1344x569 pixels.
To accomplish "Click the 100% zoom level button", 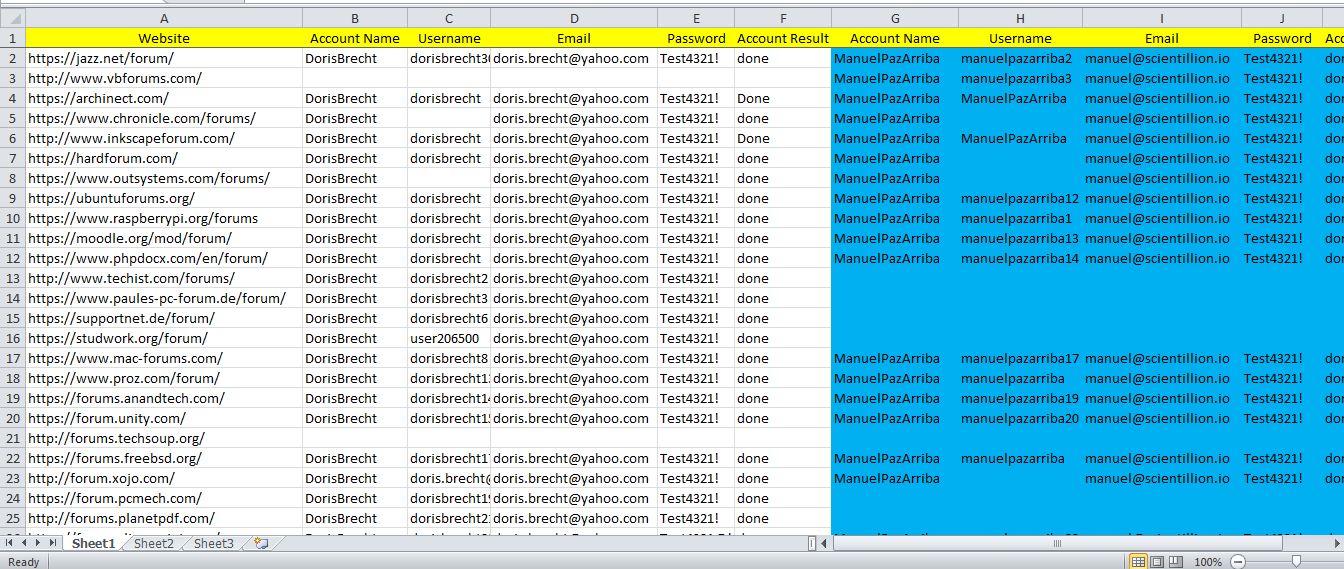I will [1208, 562].
